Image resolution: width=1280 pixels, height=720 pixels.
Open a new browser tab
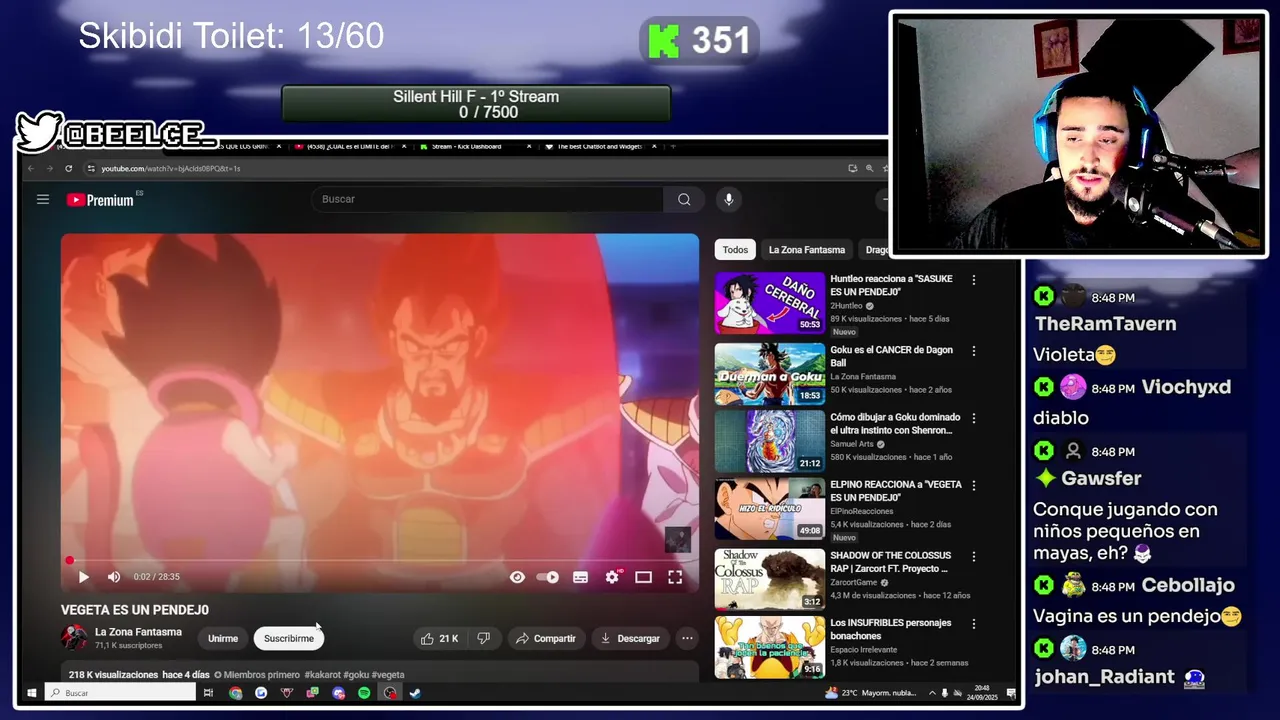[674, 146]
